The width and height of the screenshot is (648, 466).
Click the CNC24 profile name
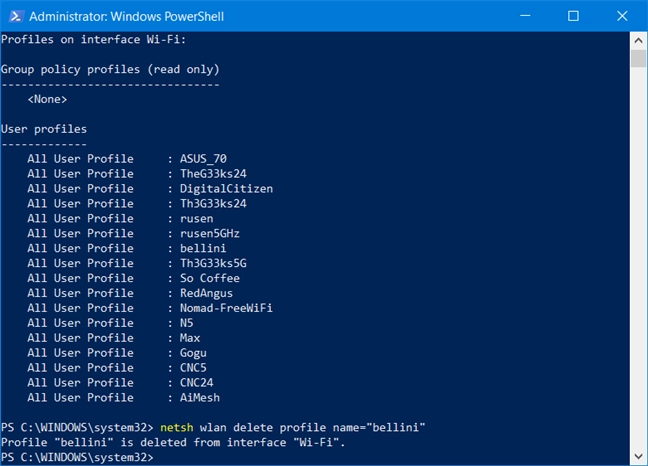pyautogui.click(x=196, y=383)
